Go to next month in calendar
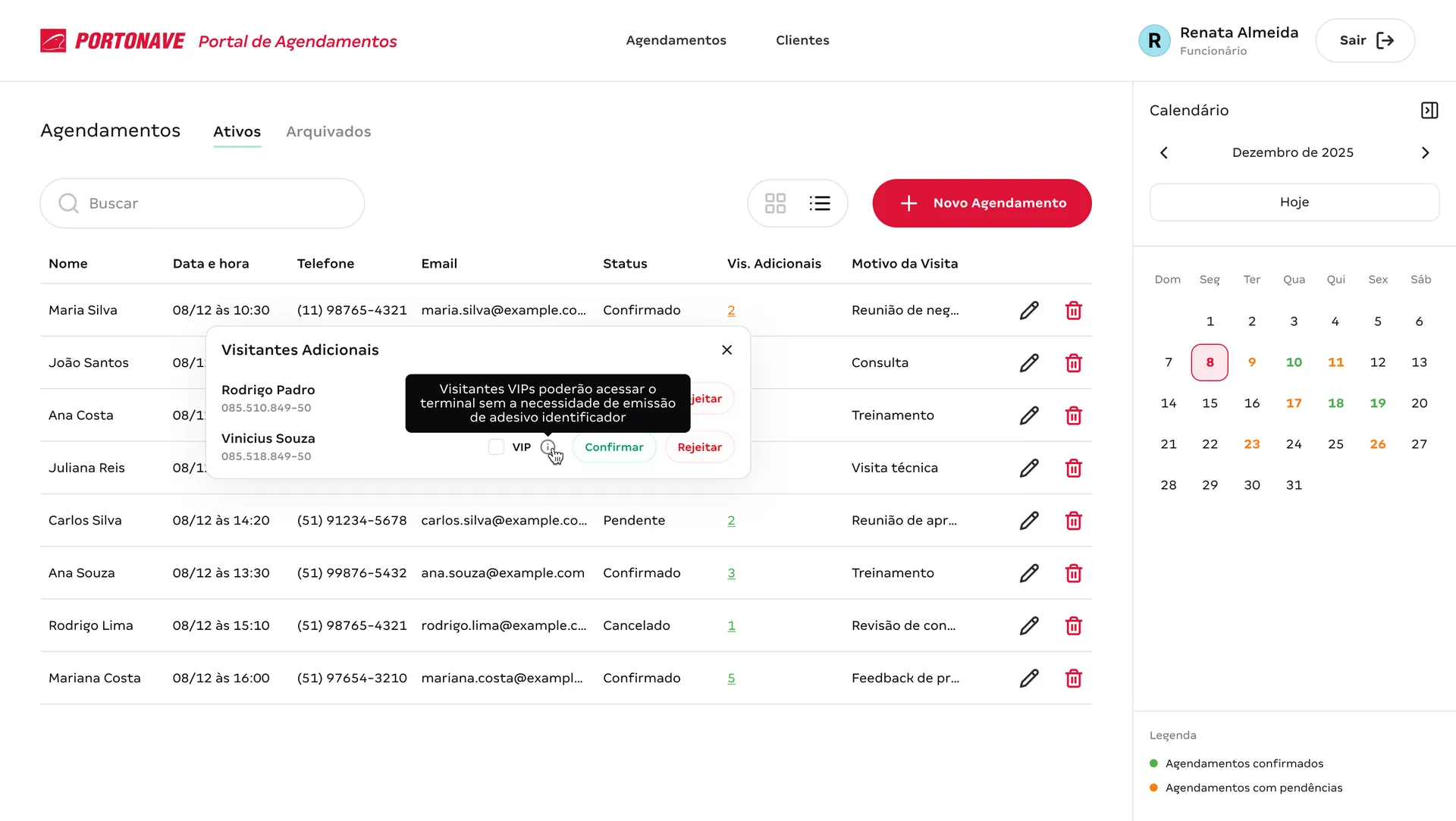This screenshot has width=1456, height=821. tap(1426, 153)
